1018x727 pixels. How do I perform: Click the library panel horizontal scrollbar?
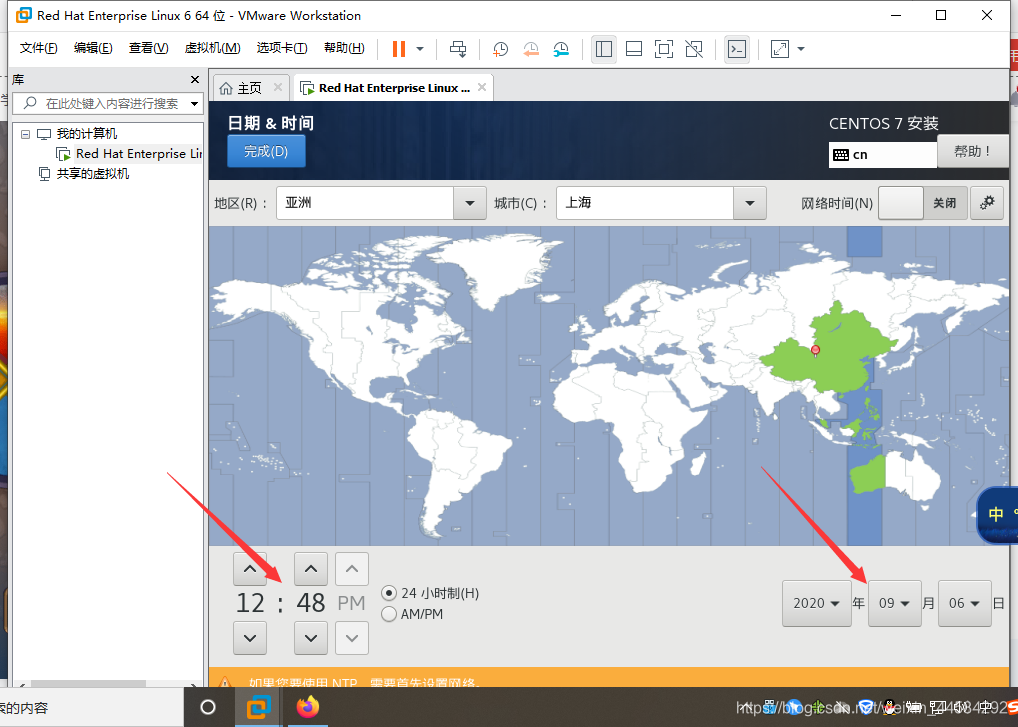[x=88, y=684]
